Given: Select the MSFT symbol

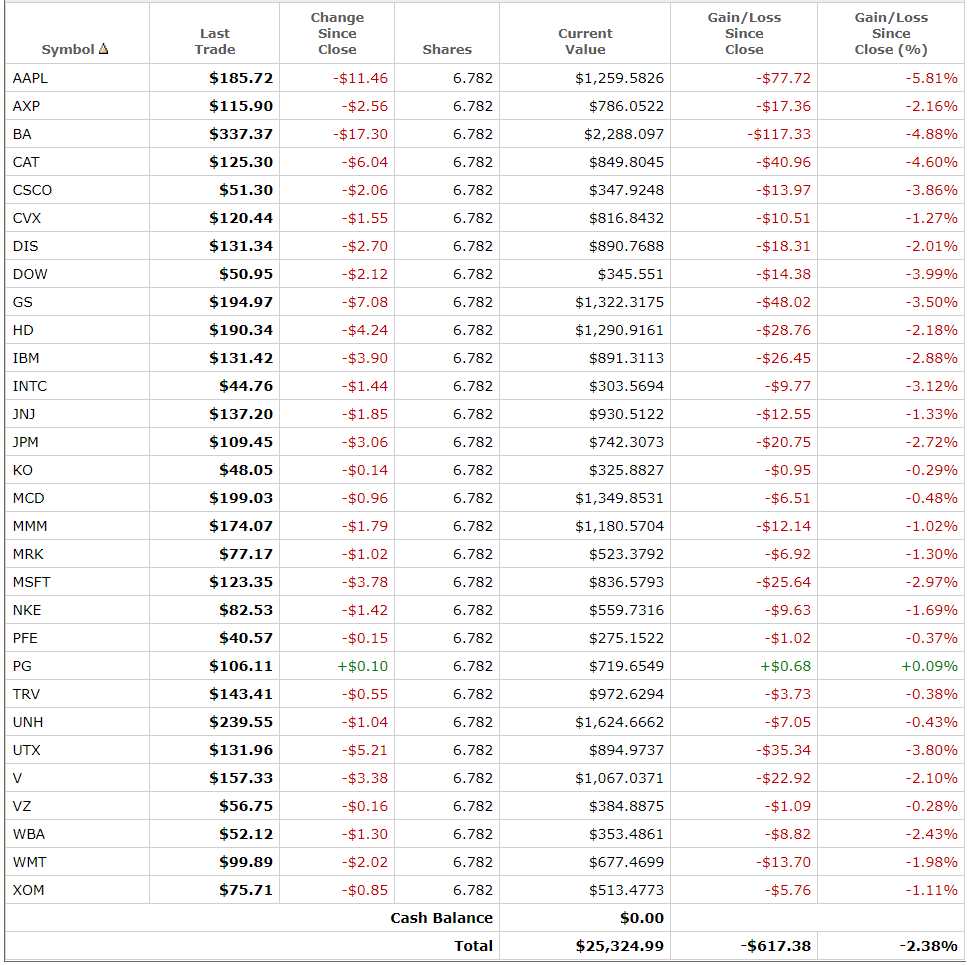Looking at the screenshot, I should (x=31, y=582).
